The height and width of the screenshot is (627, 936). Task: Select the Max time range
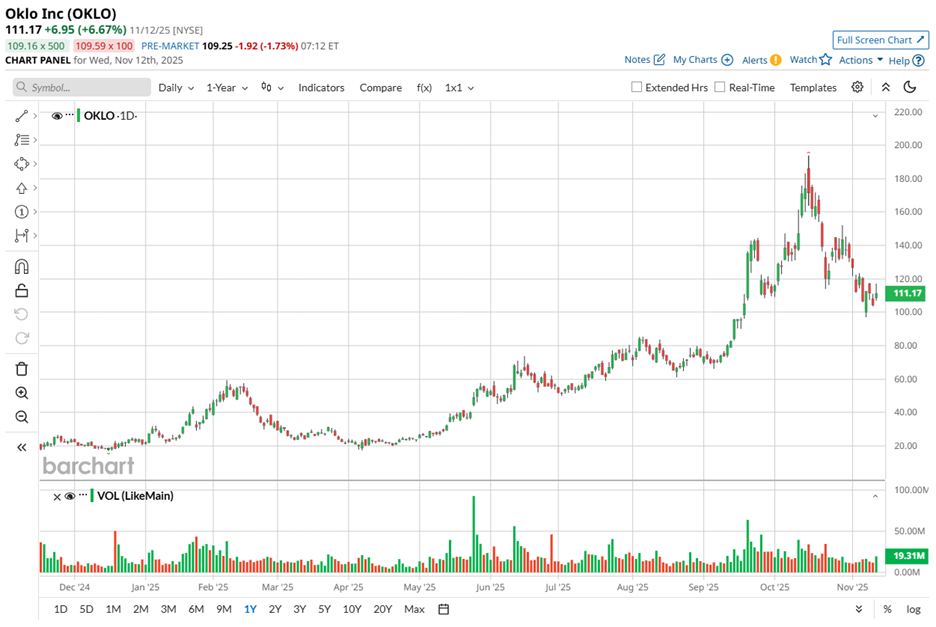coord(414,609)
